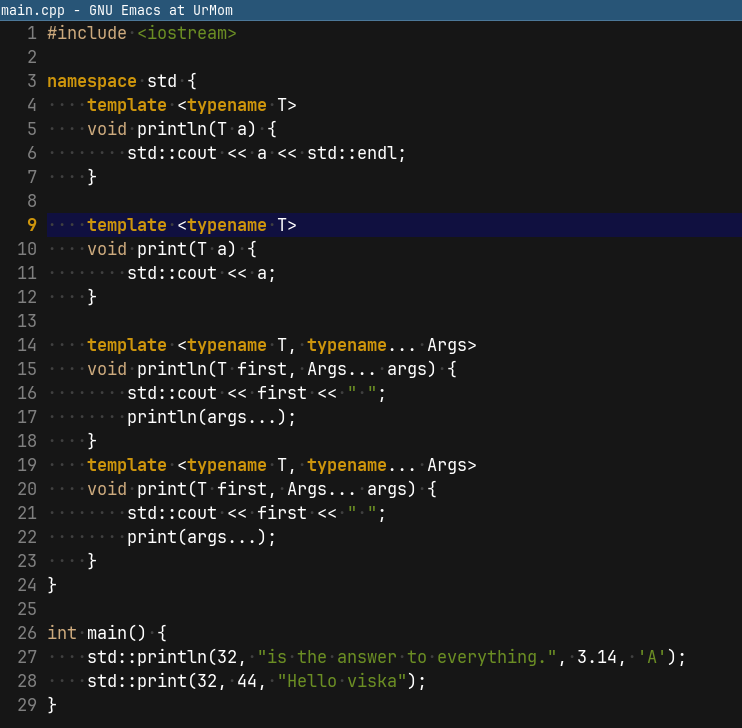Click "template" keyword on line 19
The height and width of the screenshot is (728, 742).
(127, 465)
